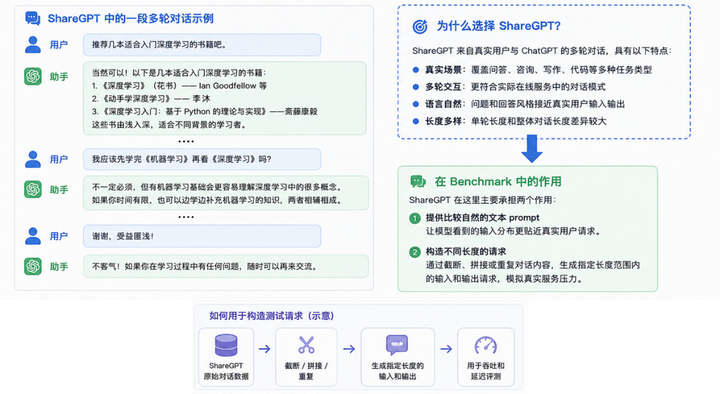Click the line 的输入和输出请求，模拟真实服务压力。

coord(503,278)
